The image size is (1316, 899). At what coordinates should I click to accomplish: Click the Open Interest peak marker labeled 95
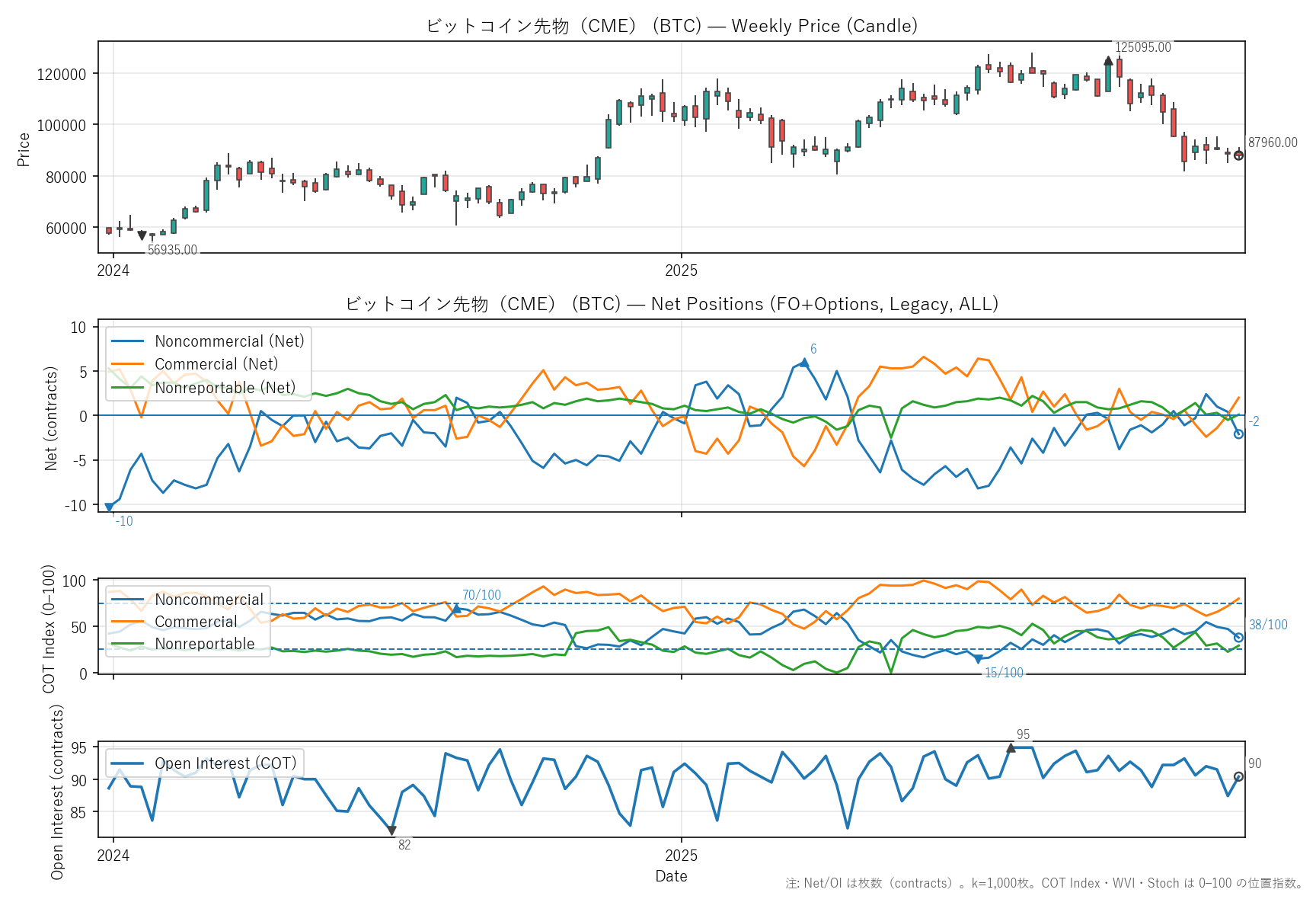pos(1011,748)
